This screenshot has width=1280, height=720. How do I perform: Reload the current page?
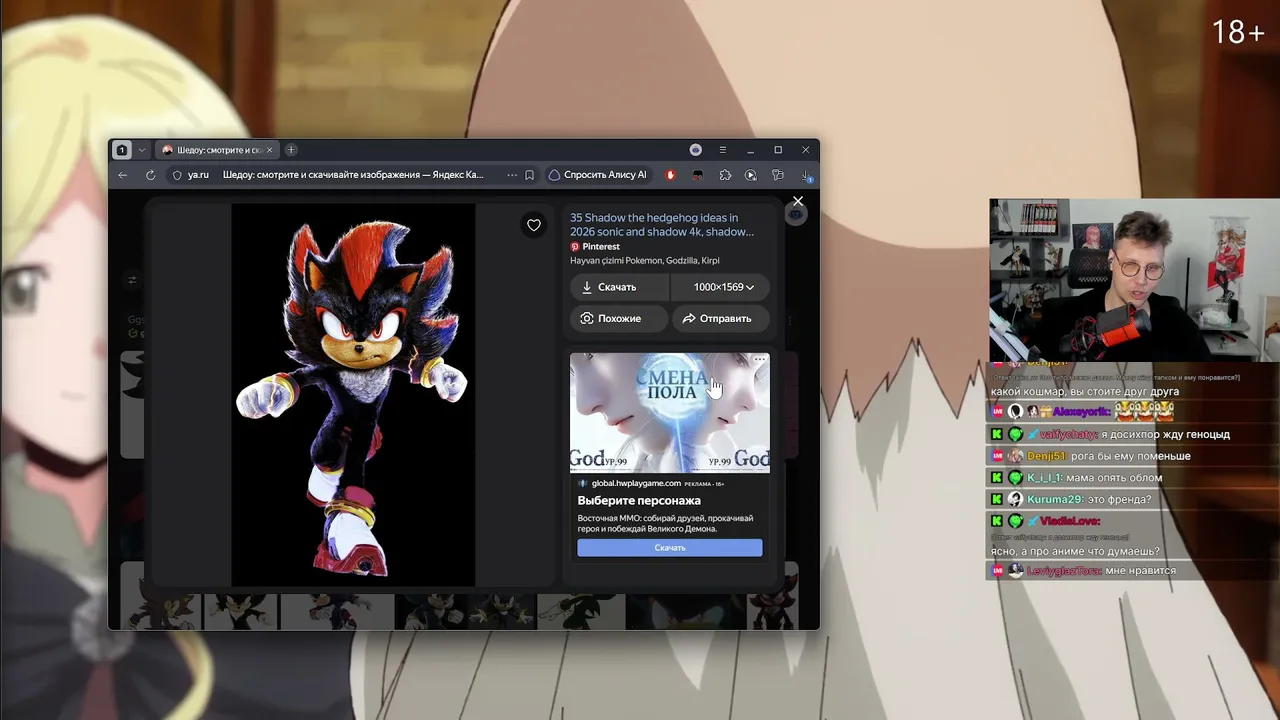pos(150,175)
